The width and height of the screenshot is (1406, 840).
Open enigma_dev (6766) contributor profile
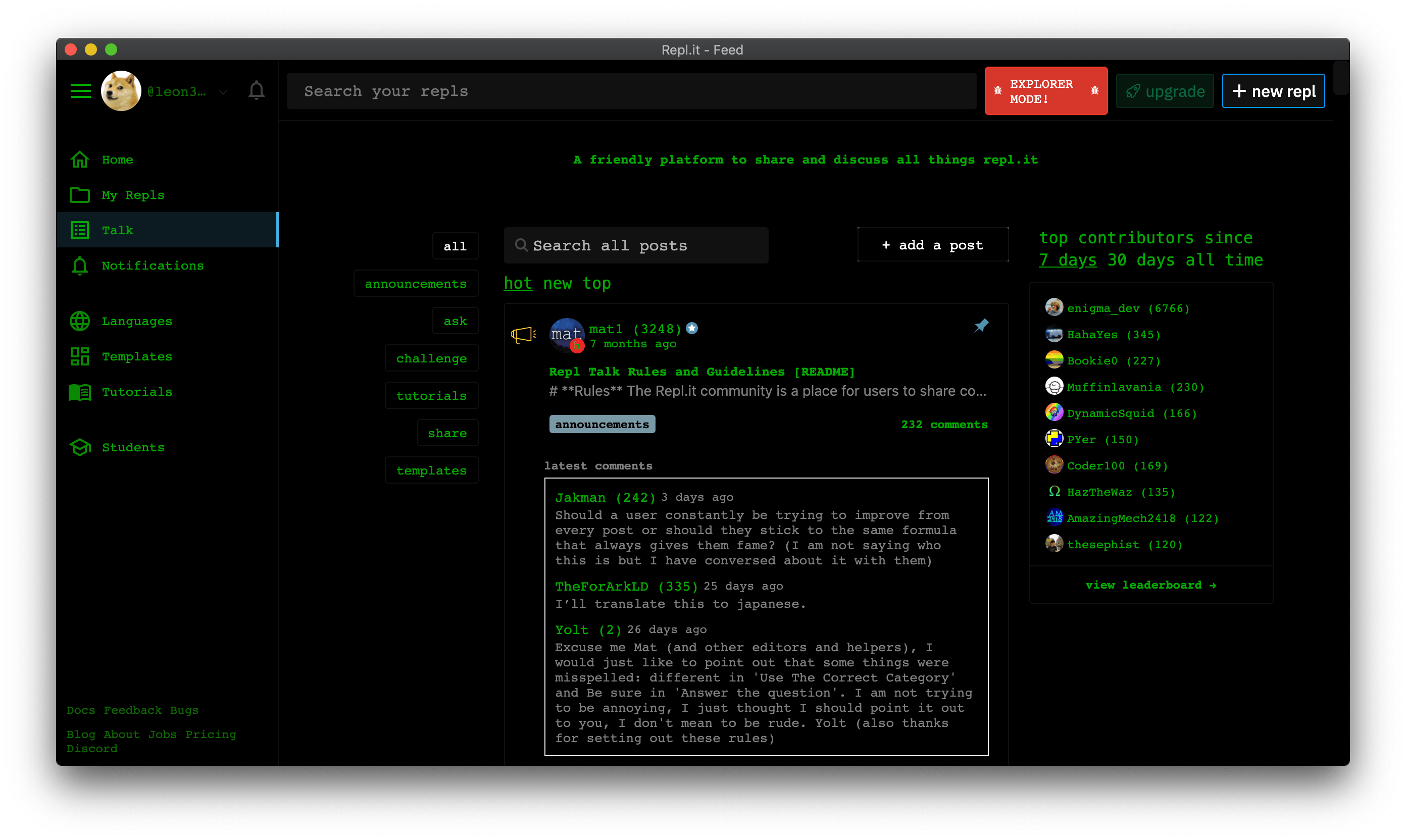[x=1128, y=308]
